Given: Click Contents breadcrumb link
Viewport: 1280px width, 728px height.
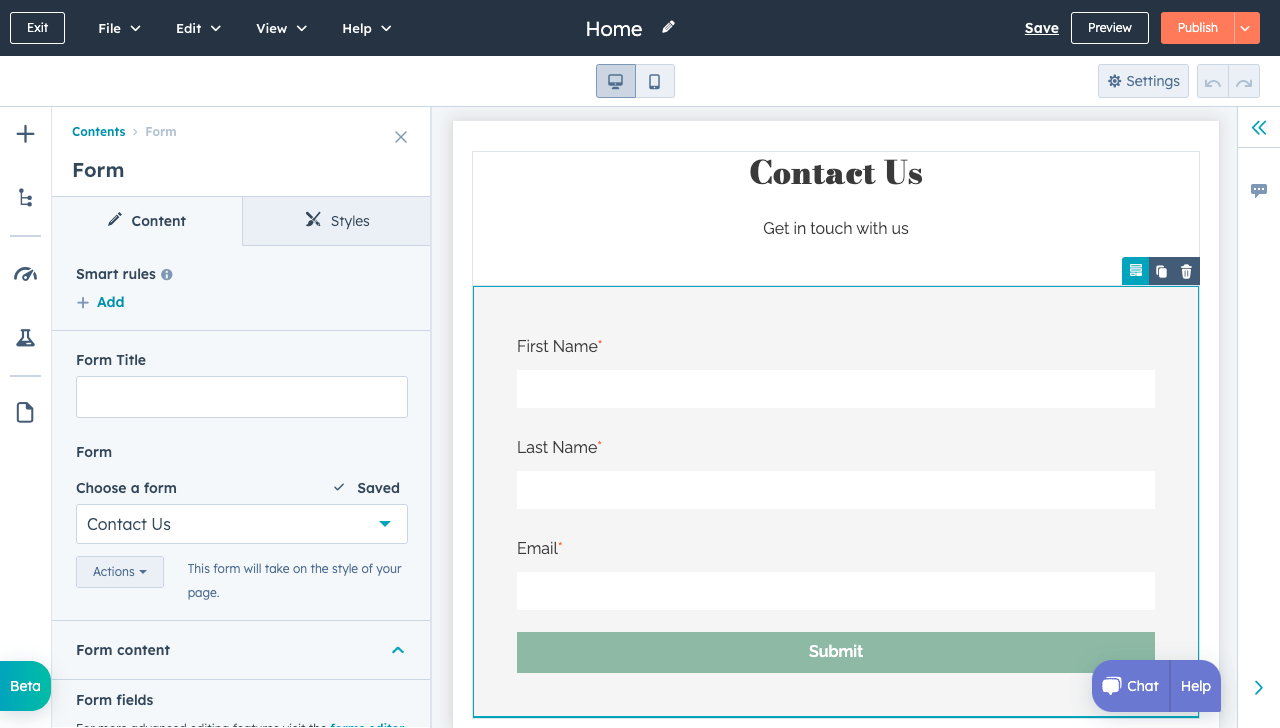Looking at the screenshot, I should coord(98,132).
